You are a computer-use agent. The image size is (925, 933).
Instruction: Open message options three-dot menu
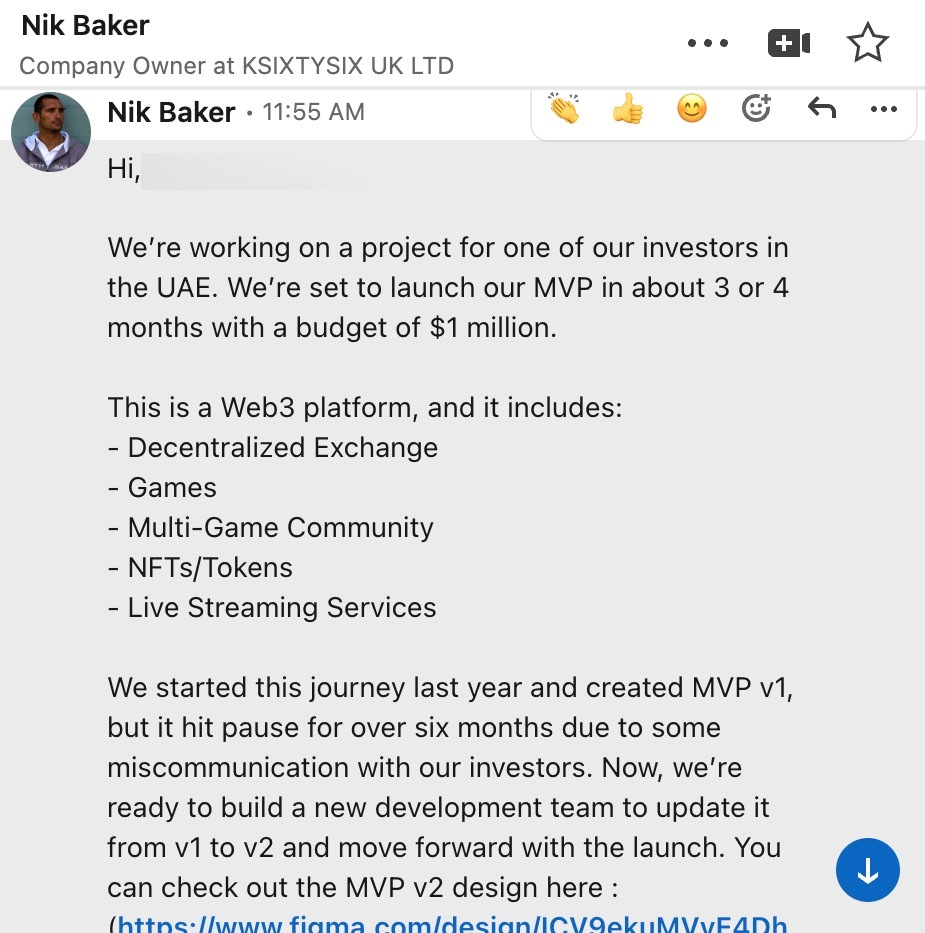click(x=884, y=109)
